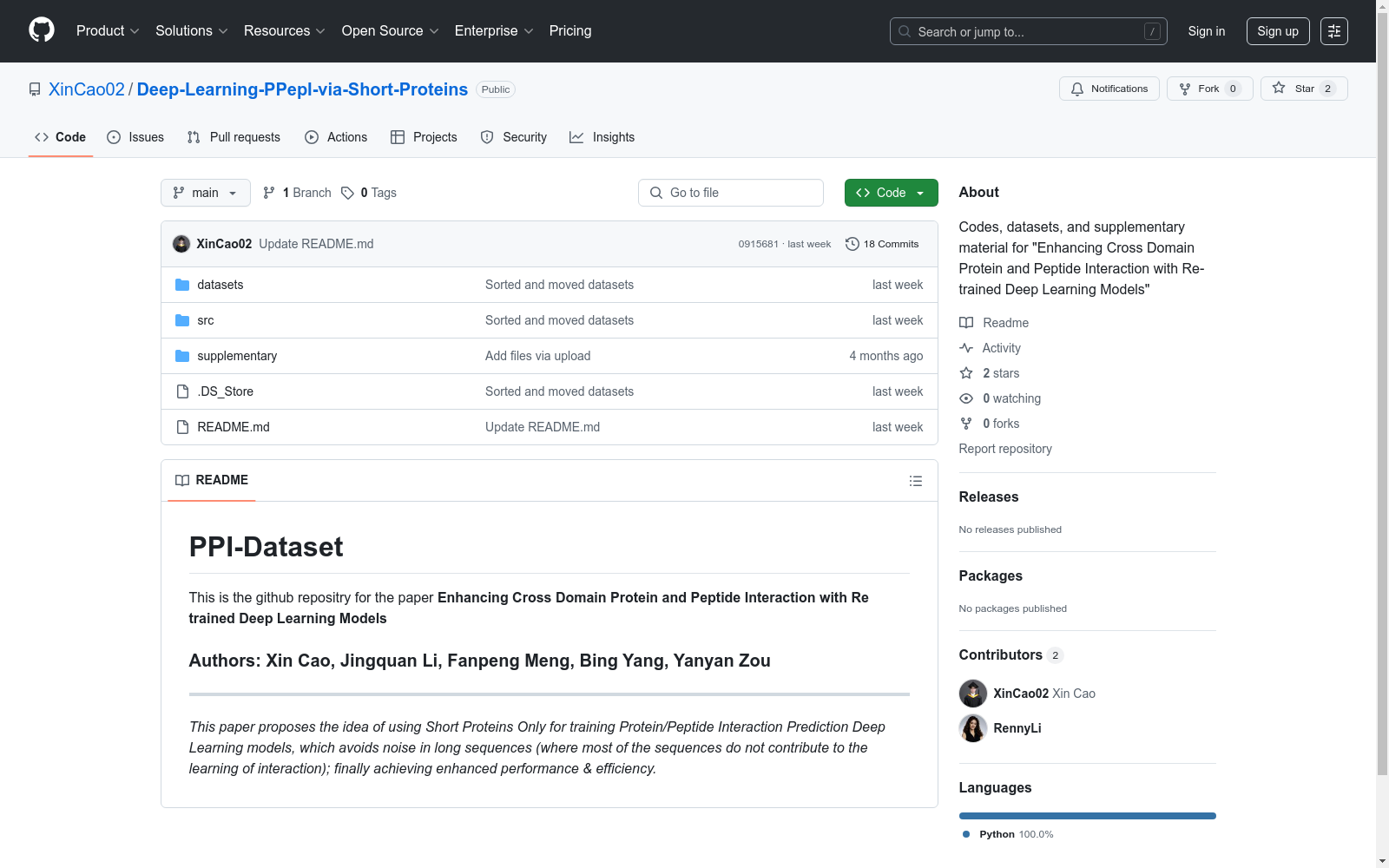This screenshot has height=868, width=1389.
Task: Expand the Product menu
Action: tap(108, 31)
